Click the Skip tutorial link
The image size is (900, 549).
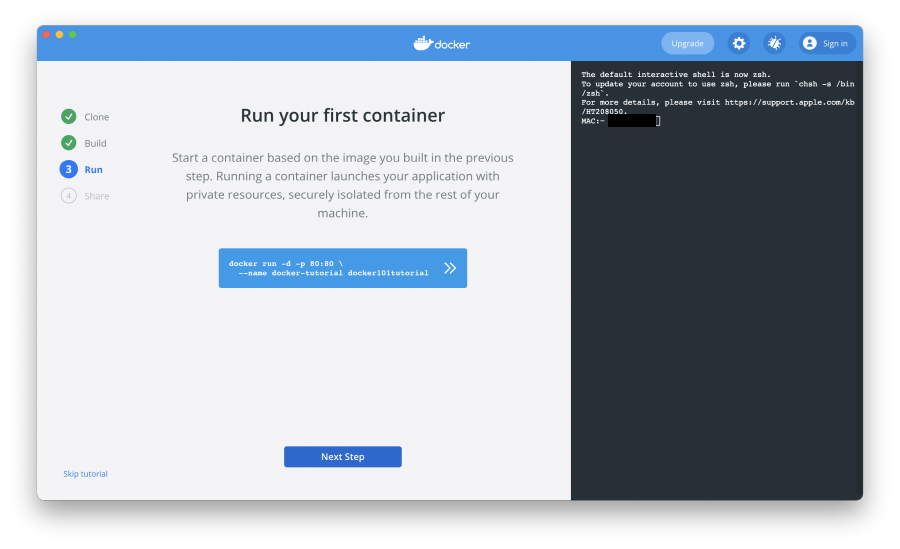pyautogui.click(x=85, y=474)
